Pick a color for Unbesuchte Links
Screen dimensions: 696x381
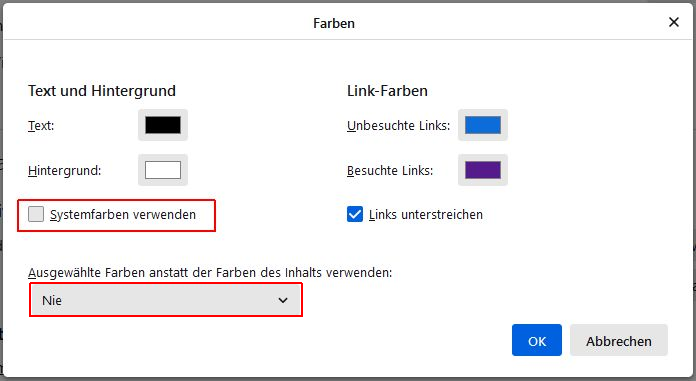[x=483, y=125]
